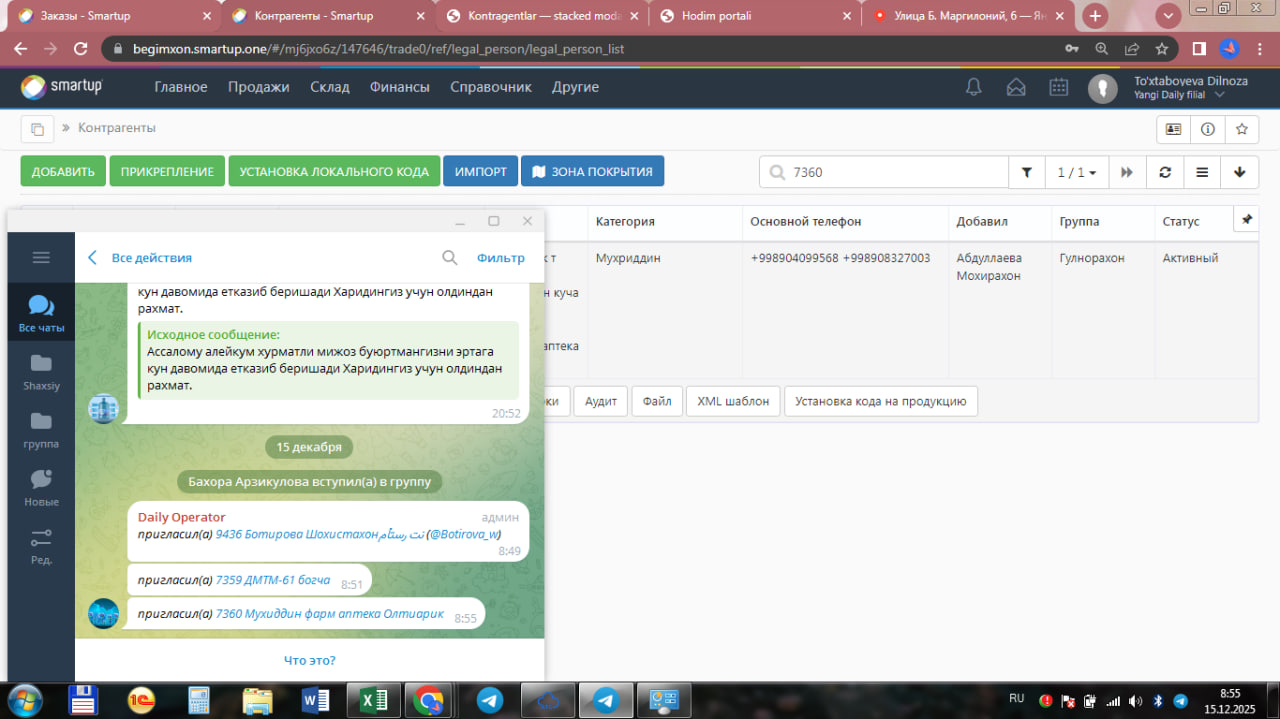Open Склад menu
The image size is (1280, 719).
click(x=330, y=87)
